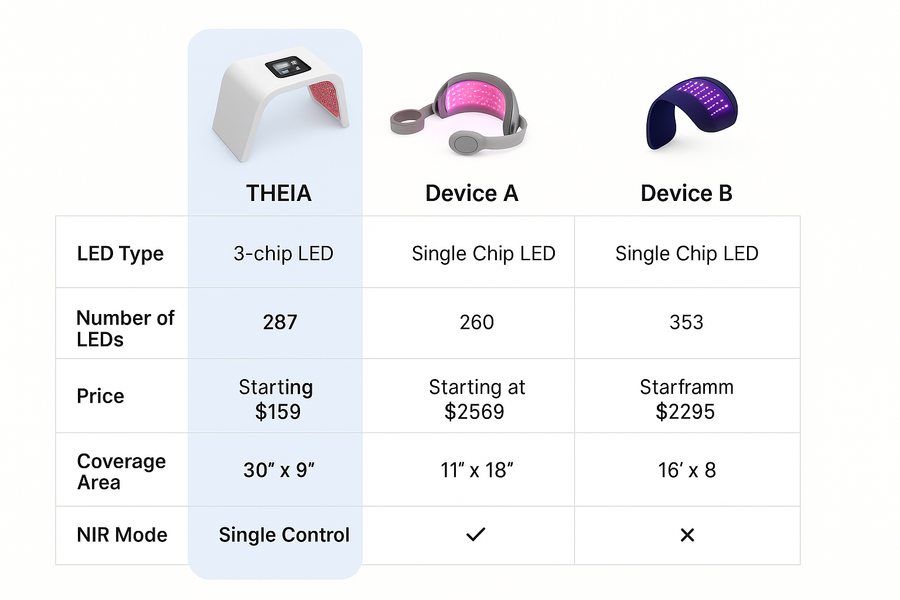Screen dimensions: 900x600
Task: Select the Device B column heading
Action: 686,193
